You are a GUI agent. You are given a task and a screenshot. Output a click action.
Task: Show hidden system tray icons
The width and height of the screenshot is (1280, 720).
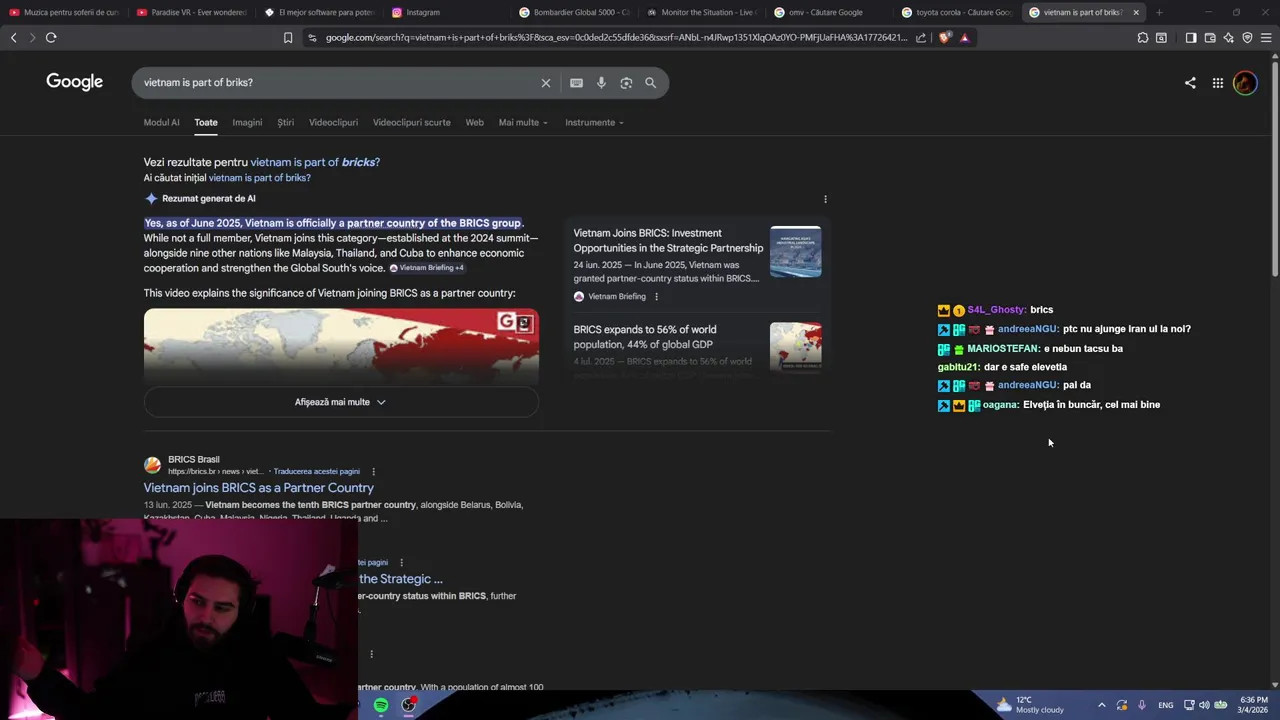[1102, 705]
